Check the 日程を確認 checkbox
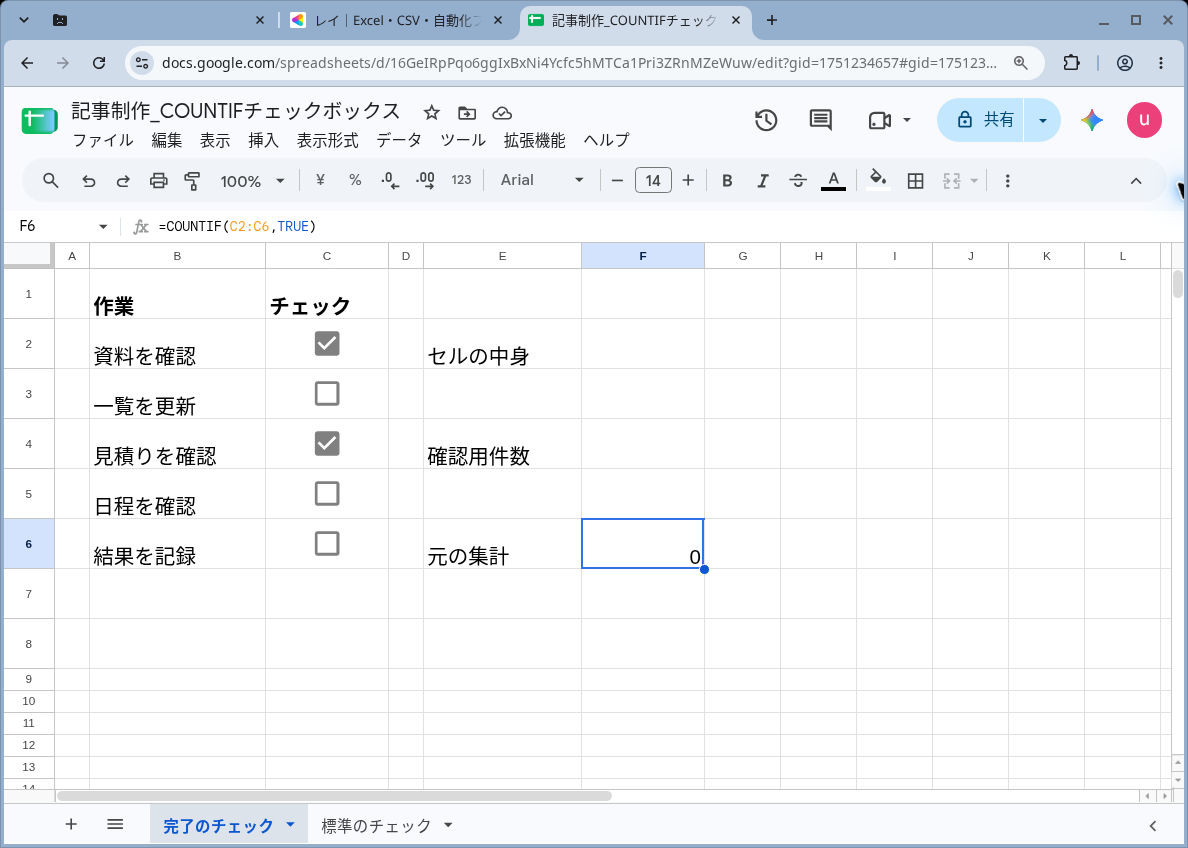Image resolution: width=1188 pixels, height=848 pixels. [x=327, y=493]
